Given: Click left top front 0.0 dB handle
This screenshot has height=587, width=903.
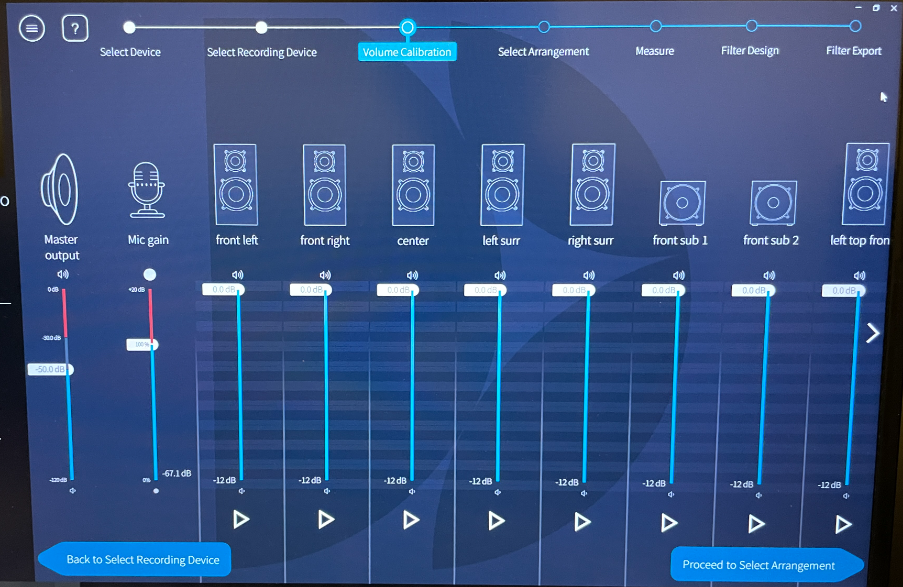Looking at the screenshot, I should pyautogui.click(x=844, y=291).
